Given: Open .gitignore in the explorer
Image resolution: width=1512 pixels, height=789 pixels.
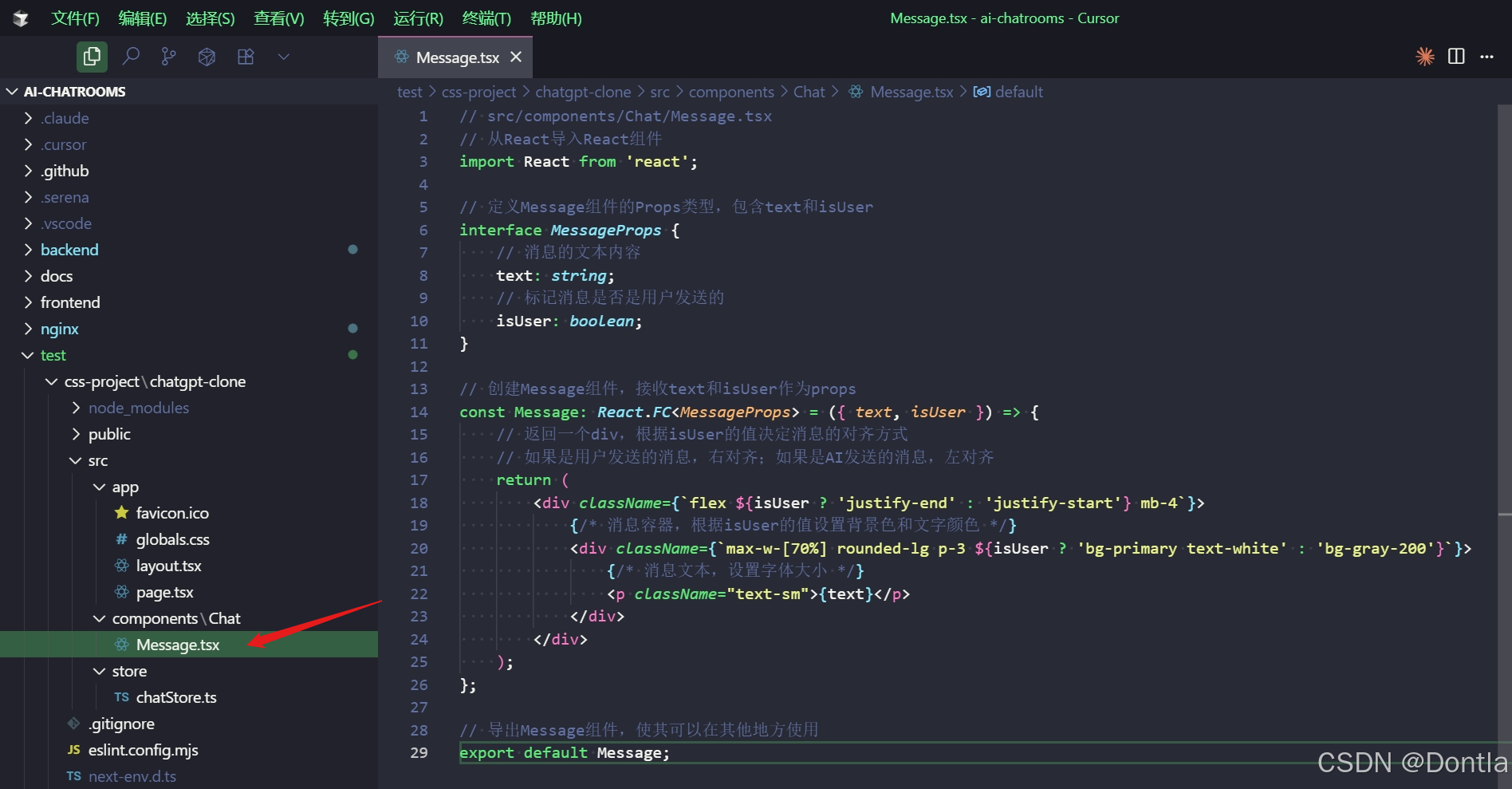Looking at the screenshot, I should click(x=189, y=724).
